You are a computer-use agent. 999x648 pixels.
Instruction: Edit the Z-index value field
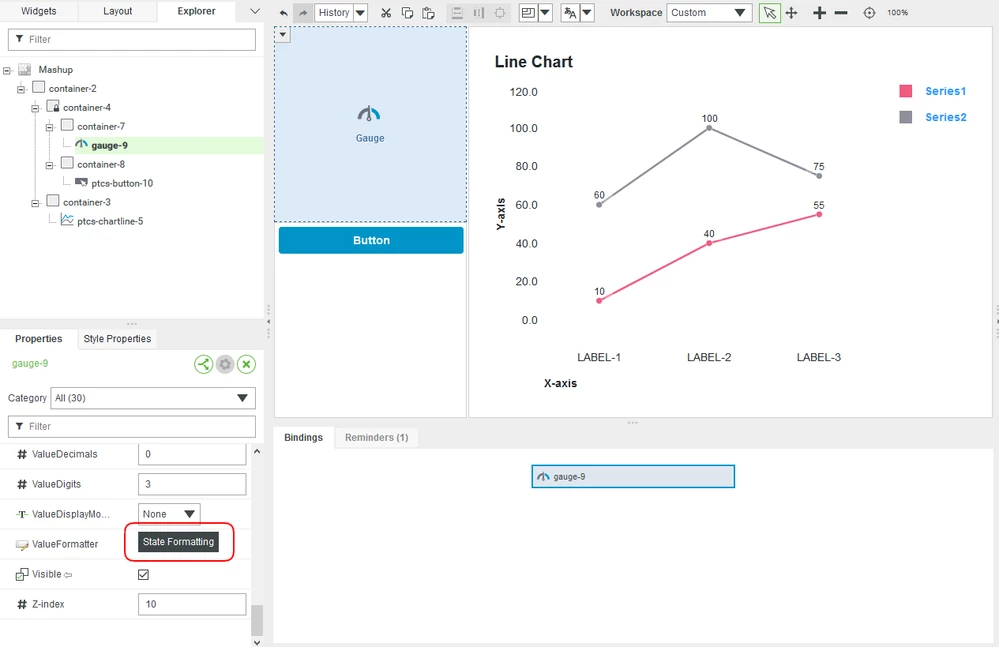click(192, 604)
